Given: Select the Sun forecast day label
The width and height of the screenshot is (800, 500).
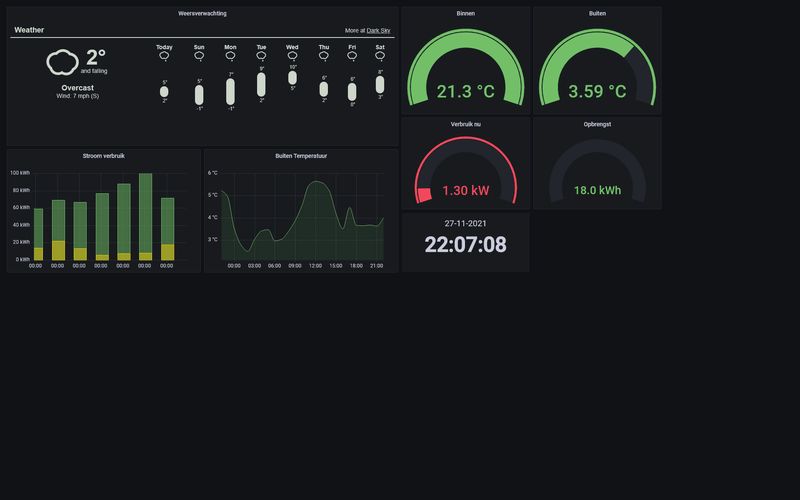Looking at the screenshot, I should [x=199, y=47].
